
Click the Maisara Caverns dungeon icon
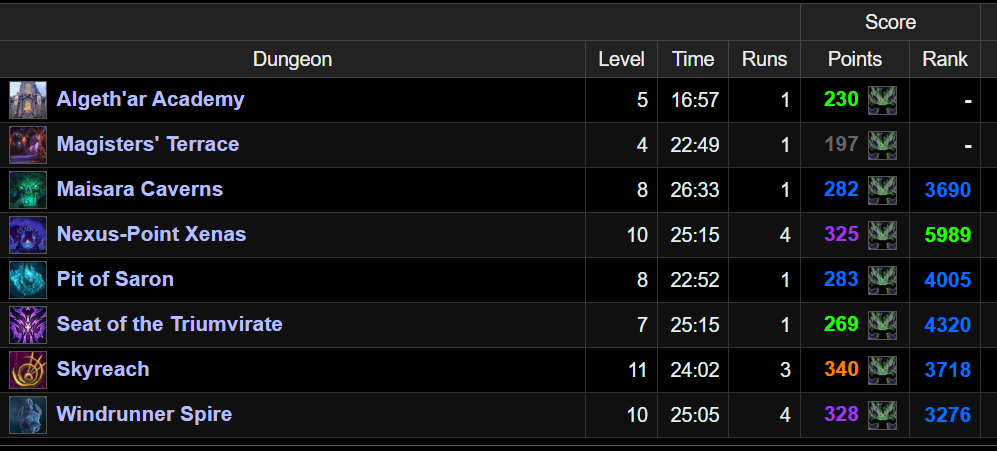[x=27, y=190]
